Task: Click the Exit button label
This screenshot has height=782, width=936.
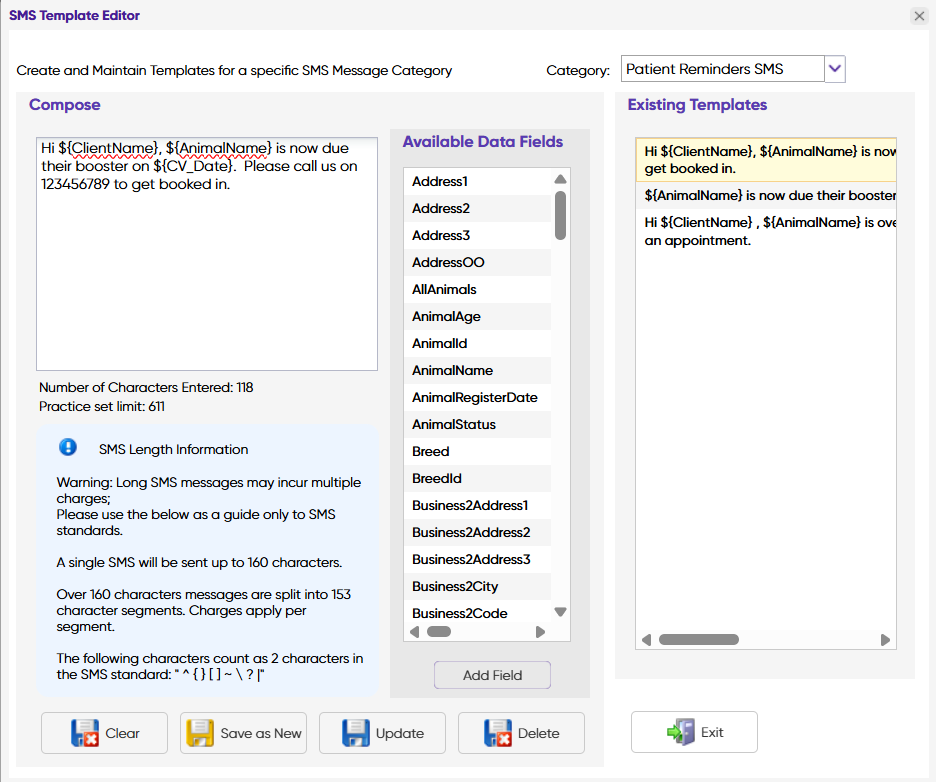Action: 712,732
